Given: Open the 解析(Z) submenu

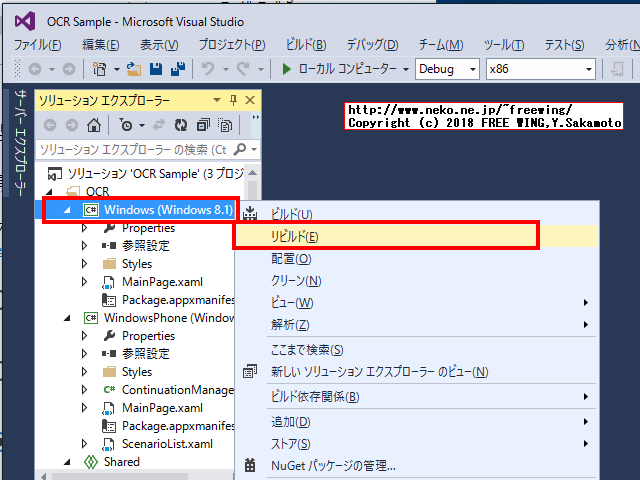Looking at the screenshot, I should tap(416, 324).
